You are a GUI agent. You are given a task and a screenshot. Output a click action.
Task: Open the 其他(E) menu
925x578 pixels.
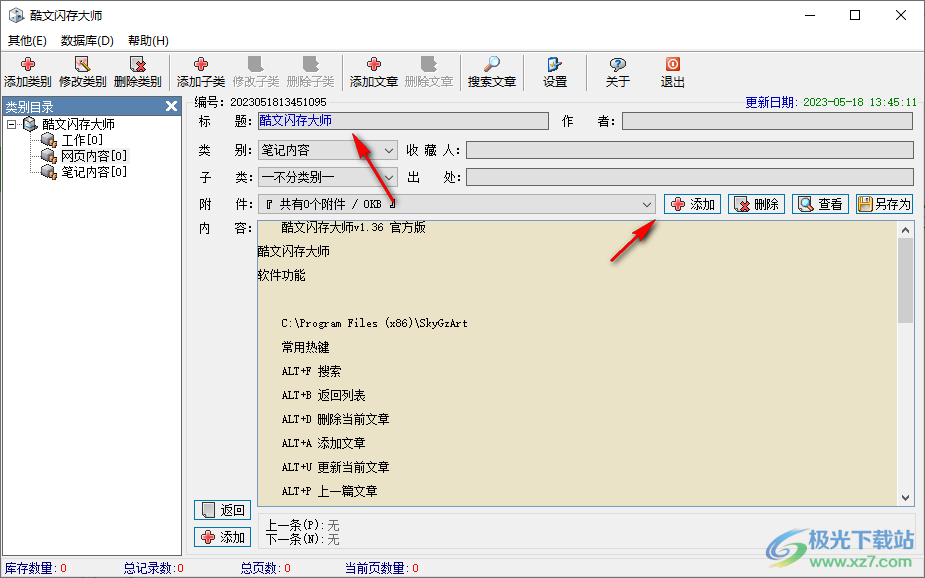[x=27, y=41]
